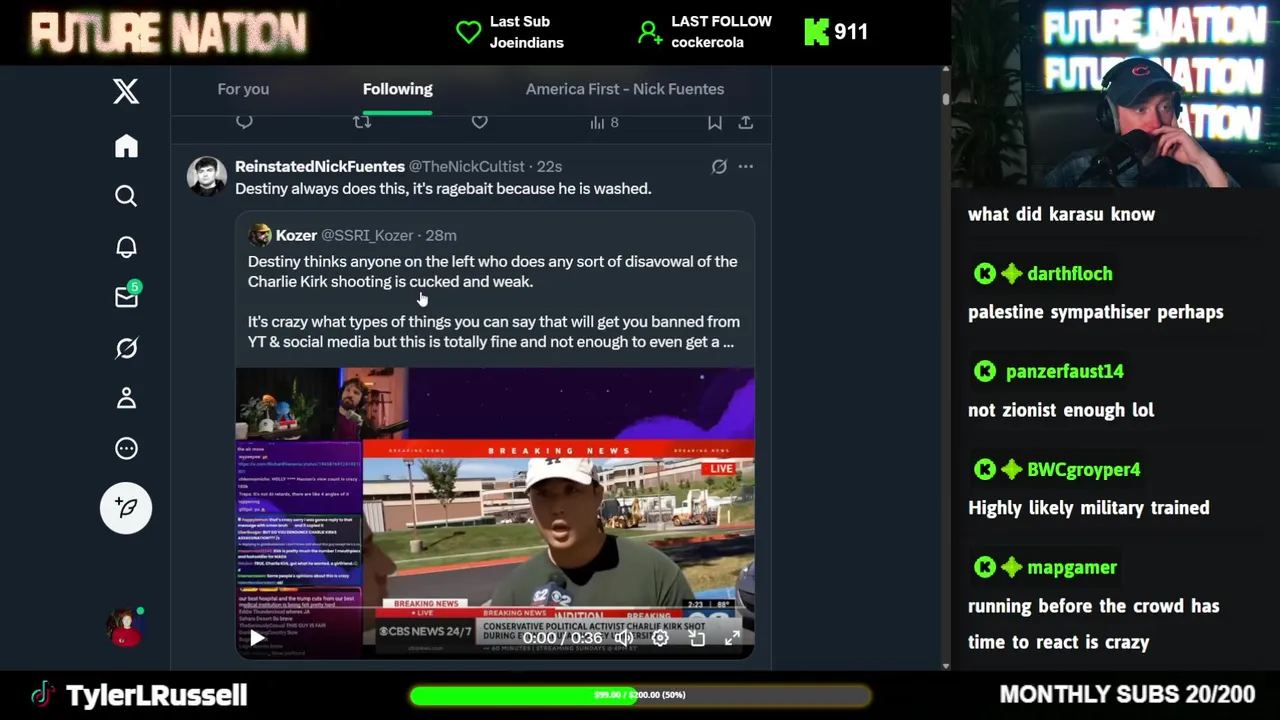This screenshot has height=720, width=1280.
Task: Open the Search and Explore icon
Action: 126,196
